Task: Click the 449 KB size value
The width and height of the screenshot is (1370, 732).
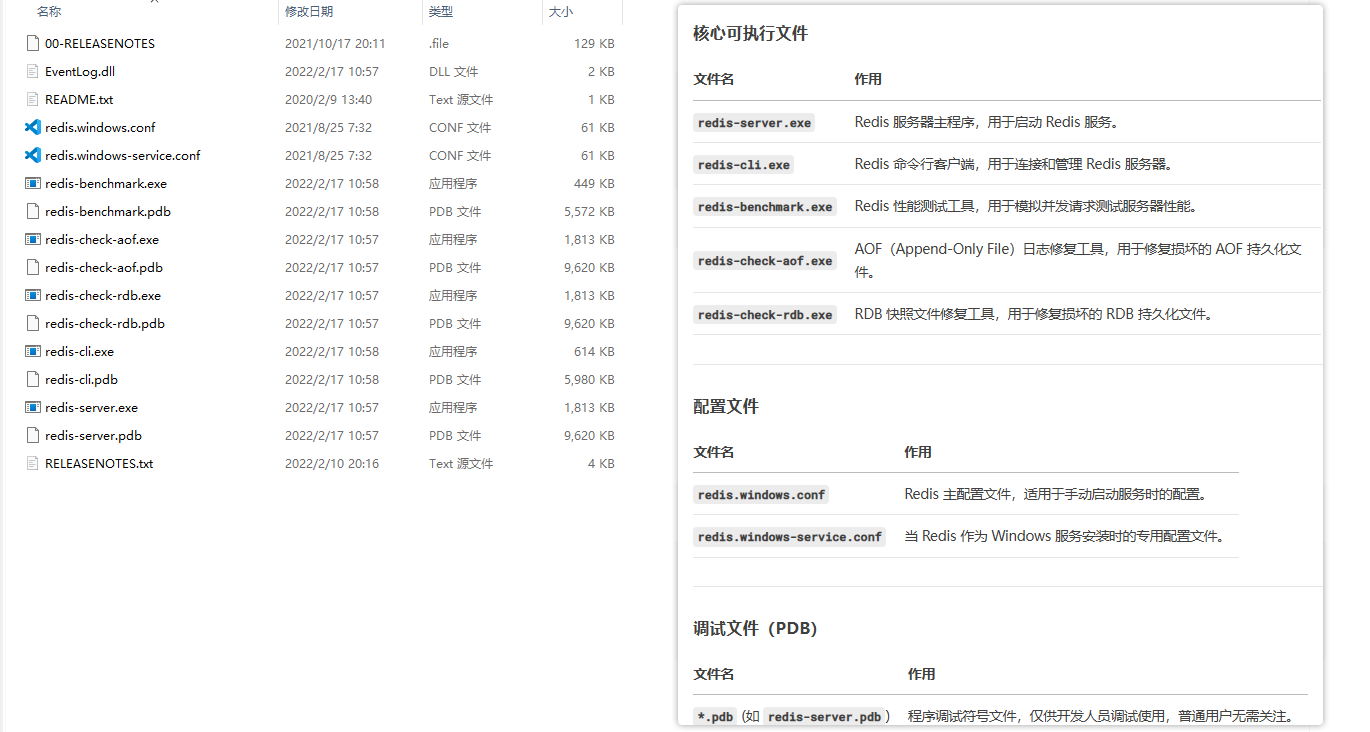Action: (x=594, y=183)
